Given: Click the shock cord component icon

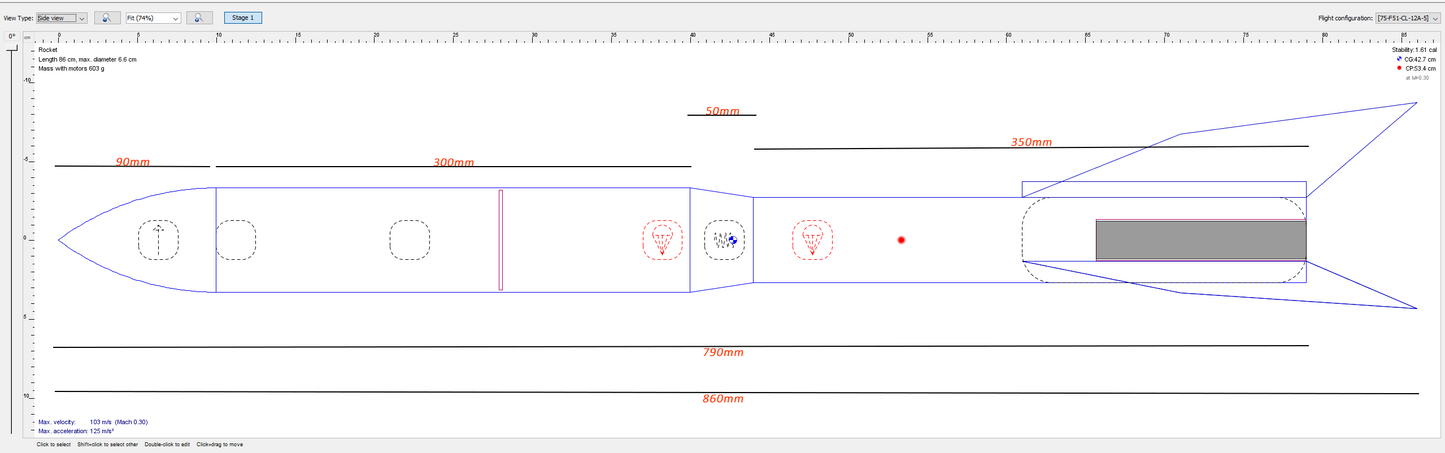Looking at the screenshot, I should (x=723, y=240).
